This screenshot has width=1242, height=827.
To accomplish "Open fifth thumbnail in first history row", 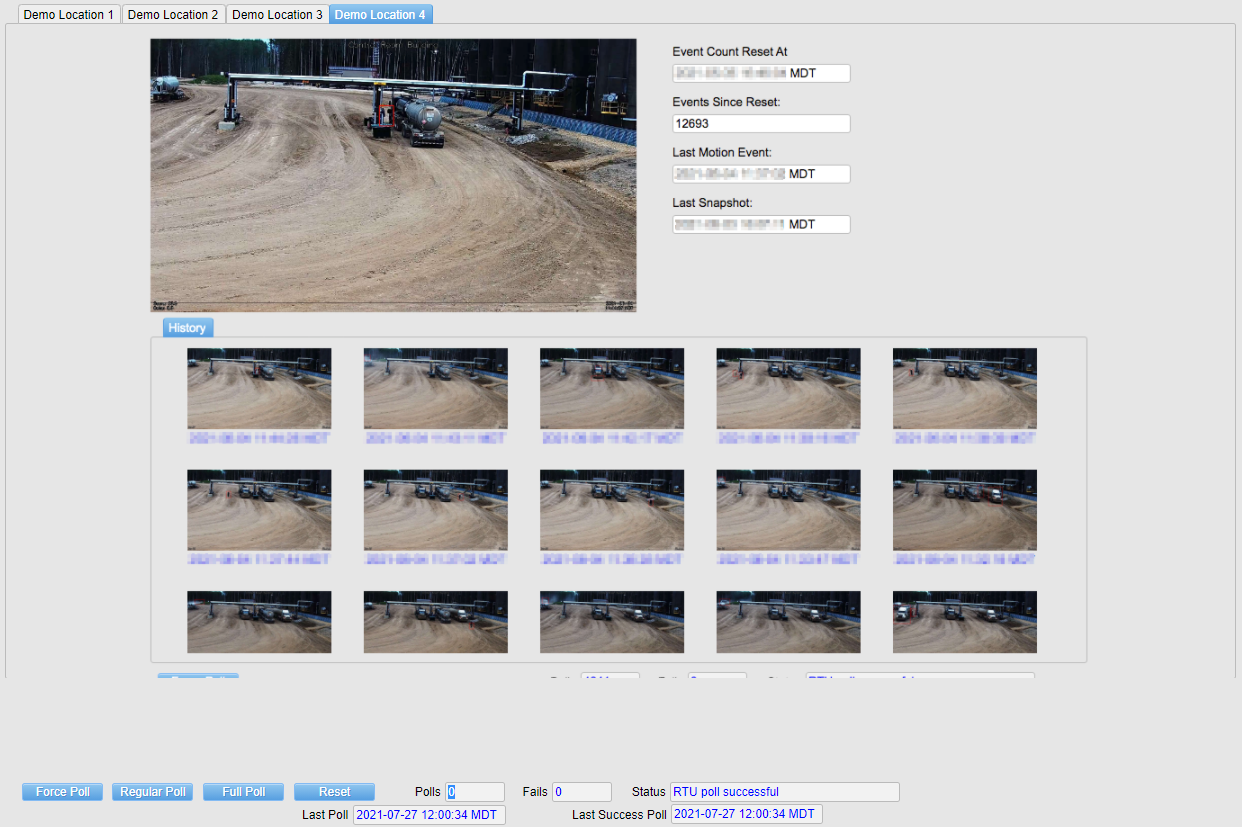I will [x=965, y=389].
